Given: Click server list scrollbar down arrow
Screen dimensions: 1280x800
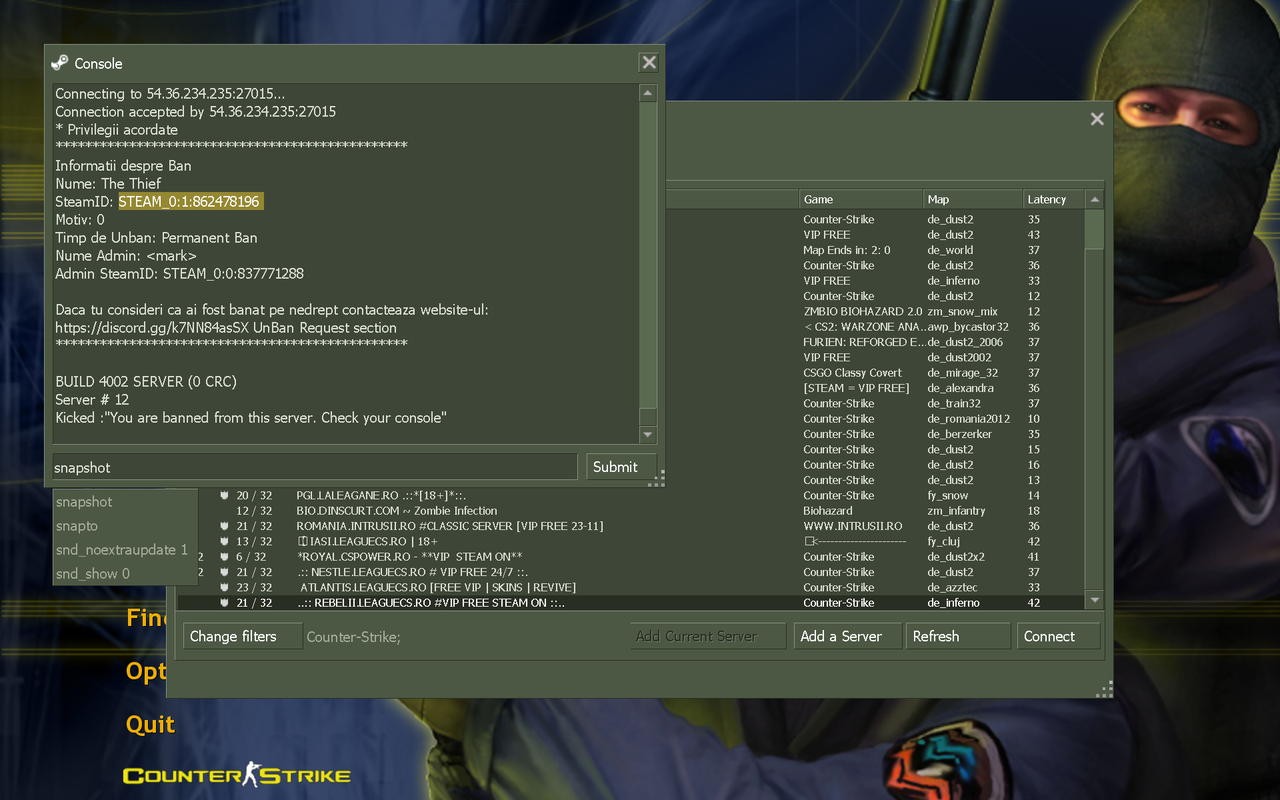Looking at the screenshot, I should (1095, 600).
